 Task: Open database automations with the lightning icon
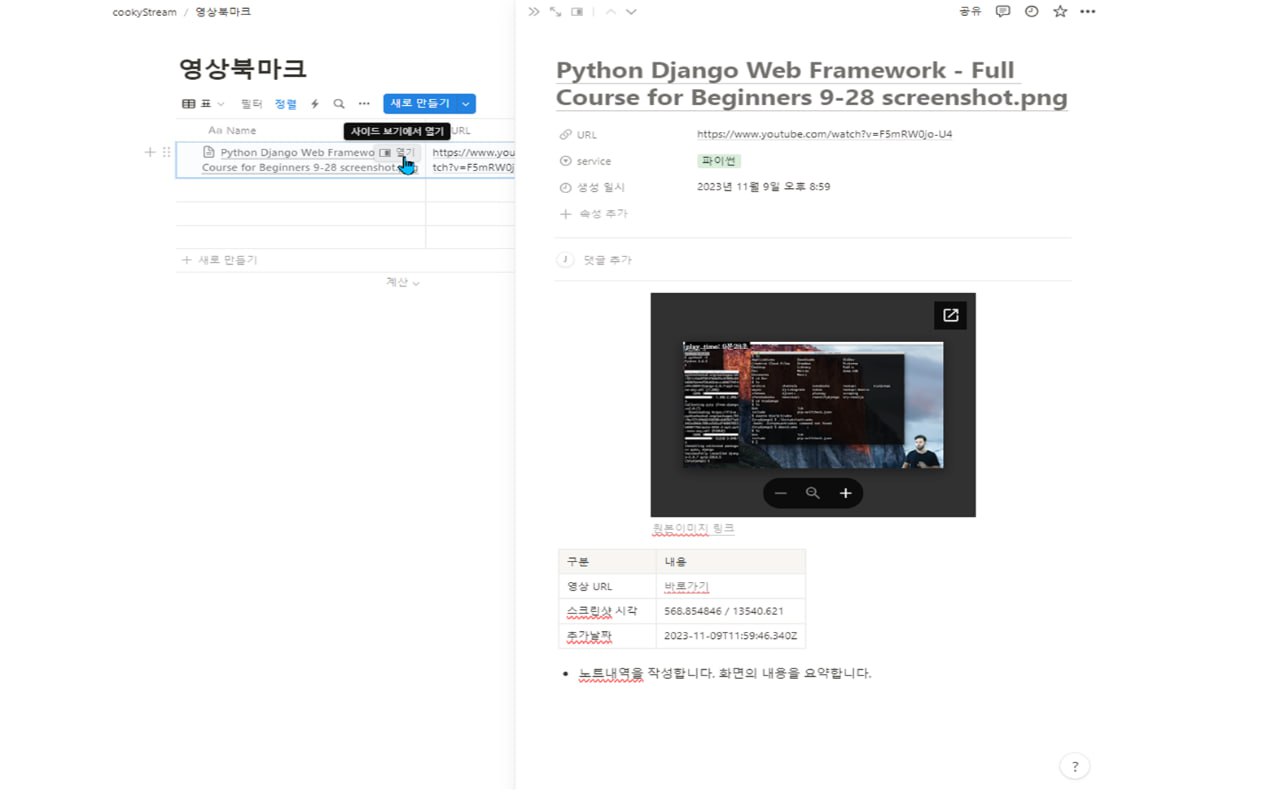pyautogui.click(x=316, y=103)
